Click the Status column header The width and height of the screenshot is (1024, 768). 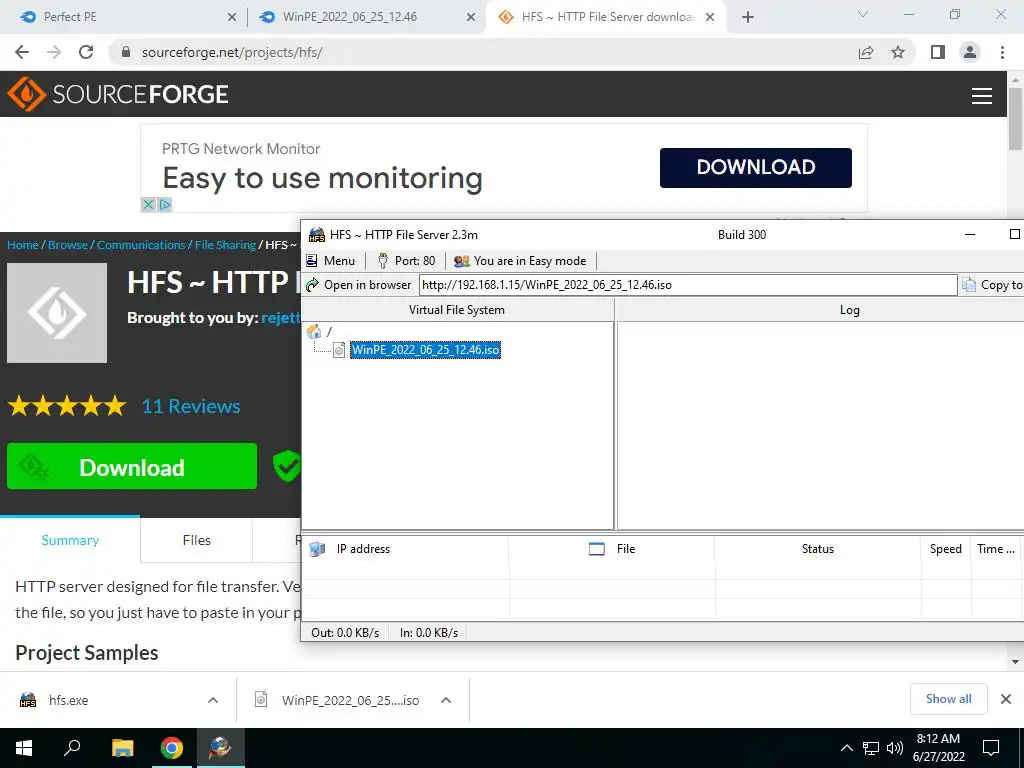coord(818,549)
